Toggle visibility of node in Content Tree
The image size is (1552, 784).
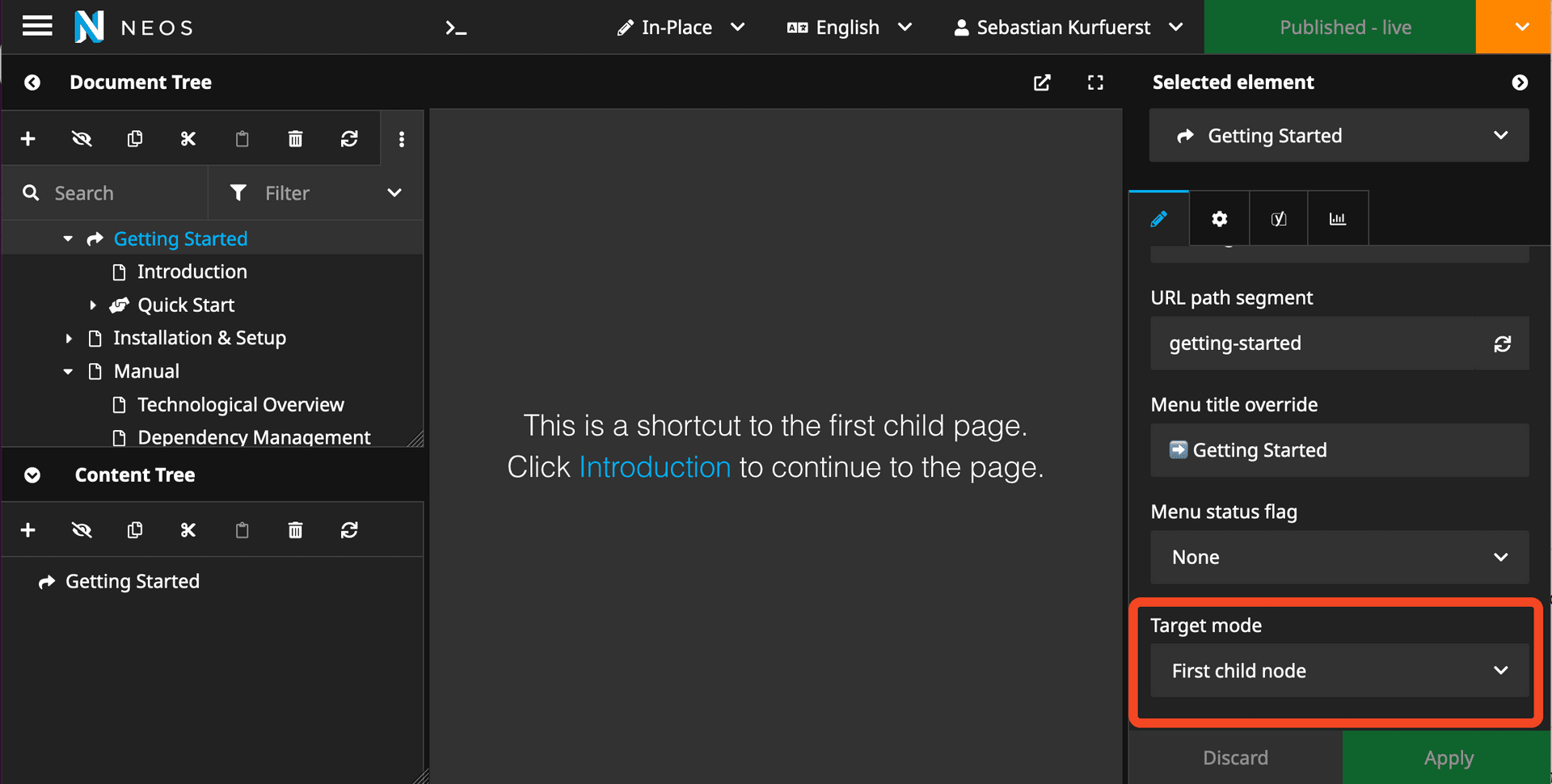click(82, 530)
